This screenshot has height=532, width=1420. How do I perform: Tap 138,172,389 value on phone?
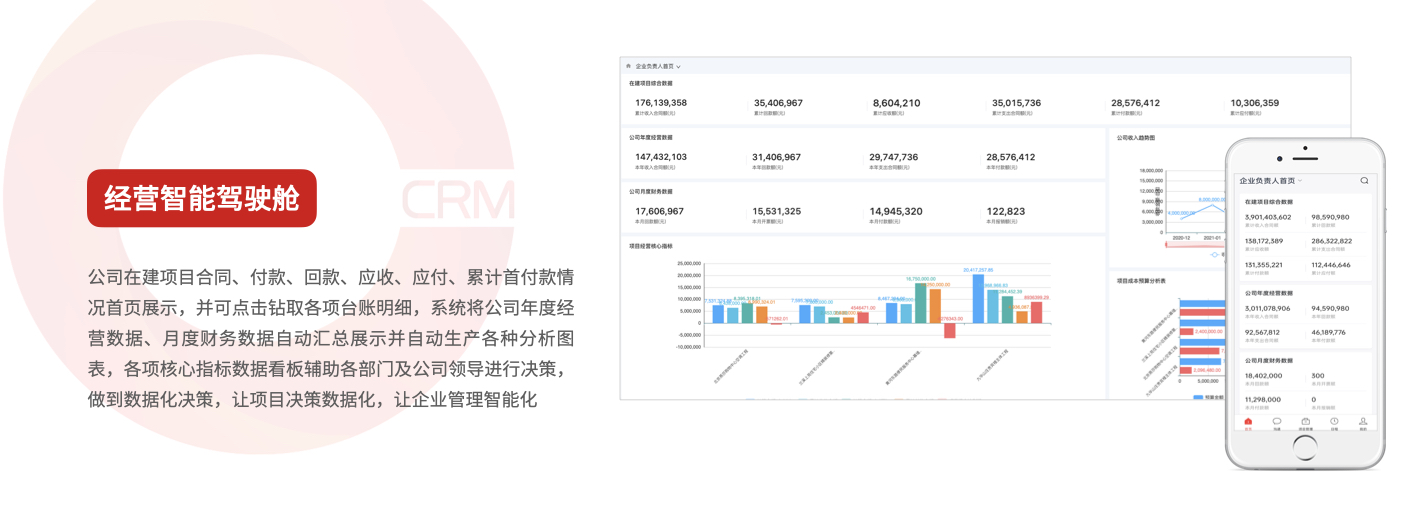1264,241
